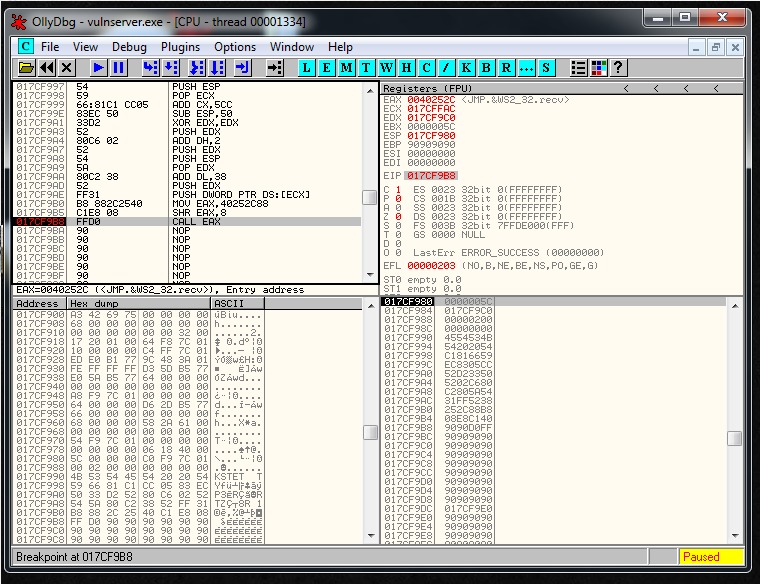Click the C system menu icon
The width and height of the screenshot is (760, 584).
tap(25, 47)
